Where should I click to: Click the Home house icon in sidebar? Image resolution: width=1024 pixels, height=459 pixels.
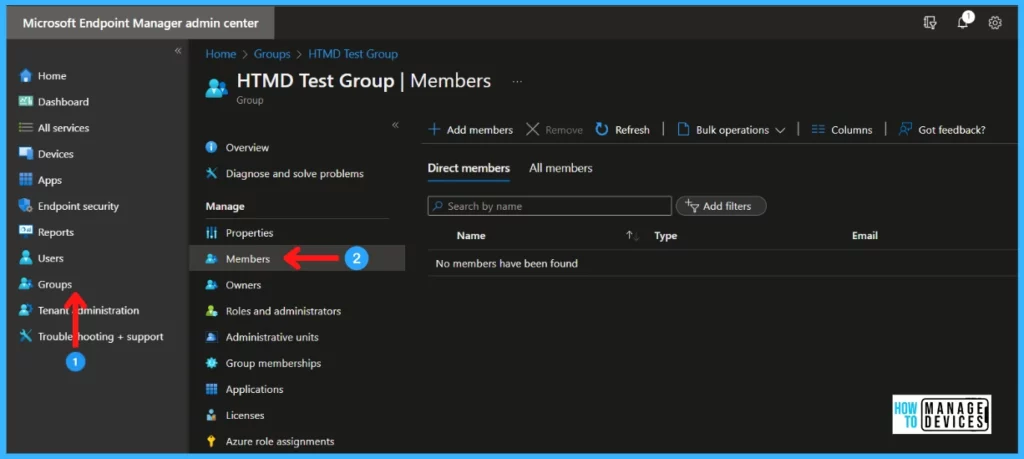[25, 76]
